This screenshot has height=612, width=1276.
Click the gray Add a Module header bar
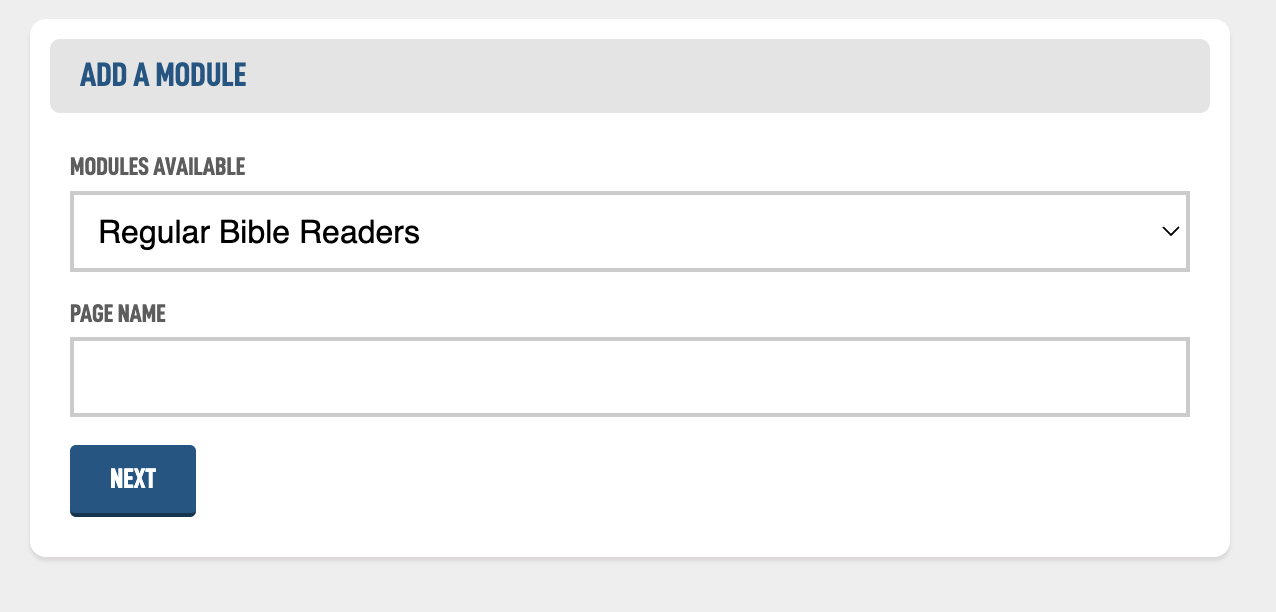(x=700, y=76)
